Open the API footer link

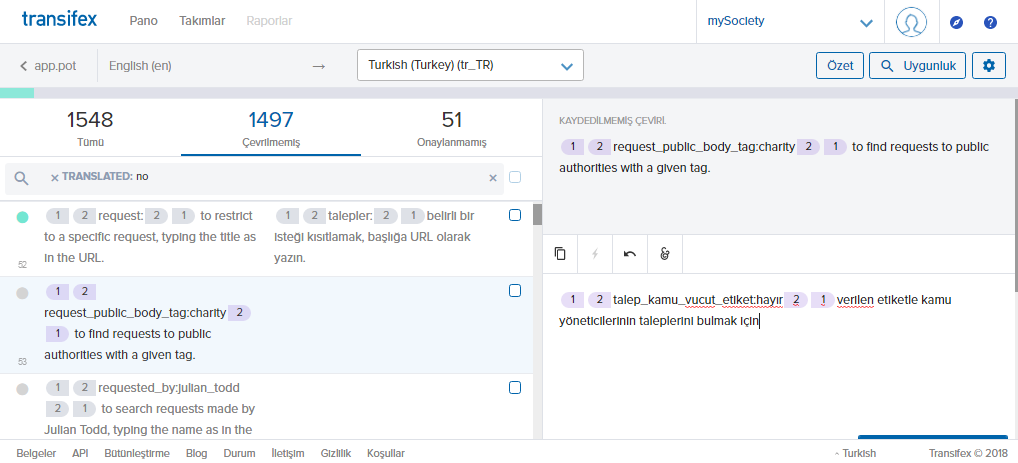tap(81, 453)
